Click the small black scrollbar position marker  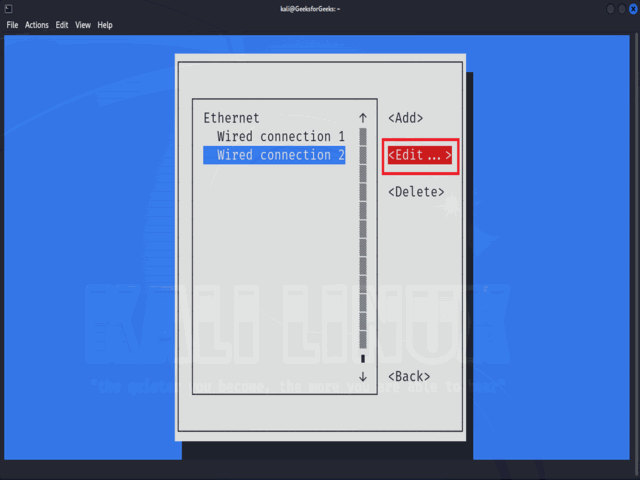(x=363, y=358)
